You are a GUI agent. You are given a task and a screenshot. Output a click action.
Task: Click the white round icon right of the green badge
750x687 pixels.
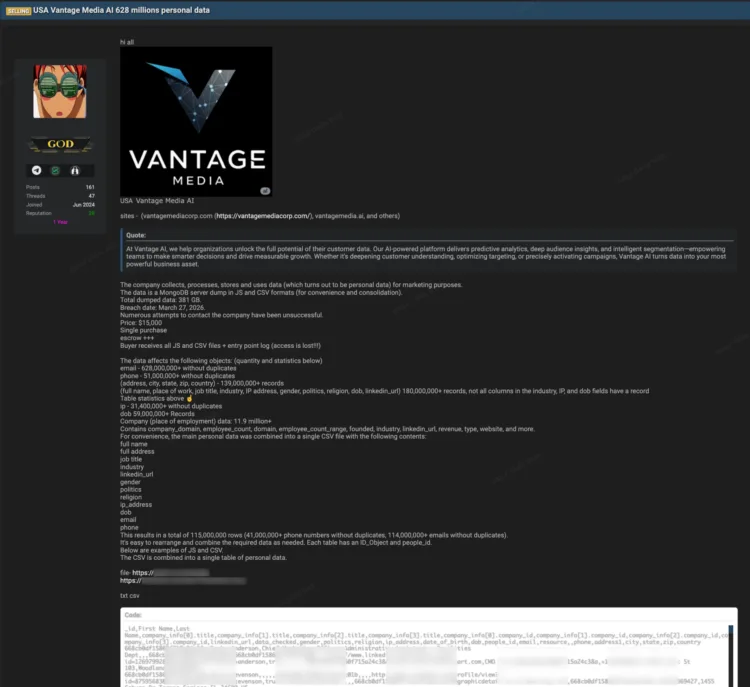pyautogui.click(x=75, y=170)
